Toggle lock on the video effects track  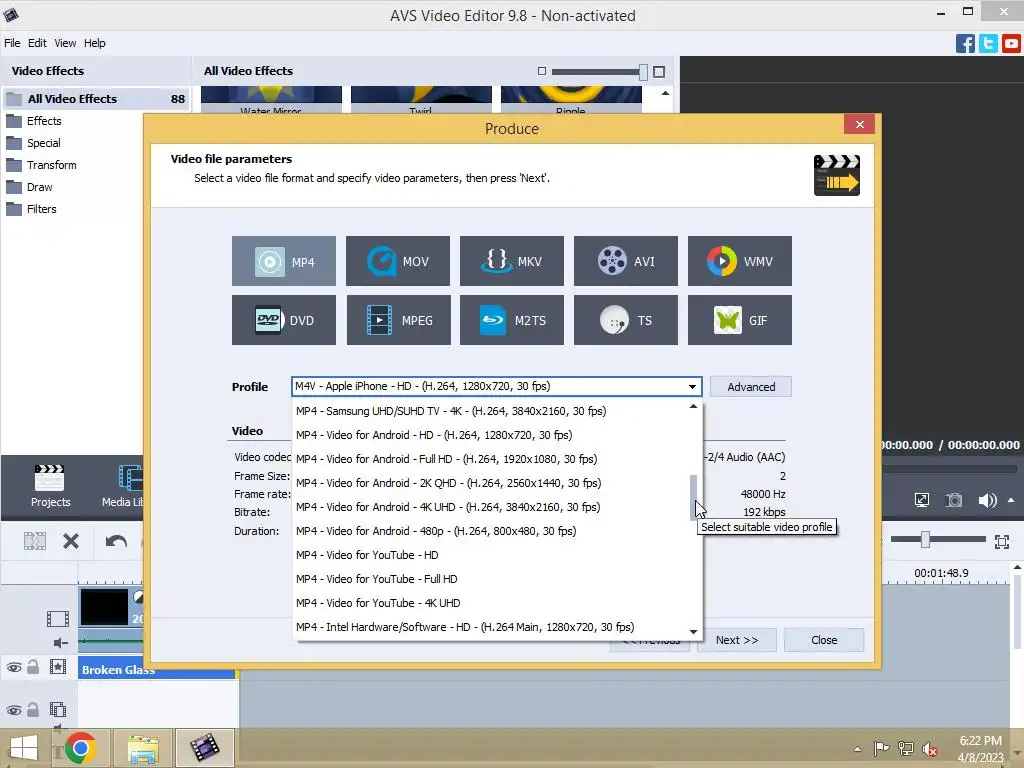point(33,667)
